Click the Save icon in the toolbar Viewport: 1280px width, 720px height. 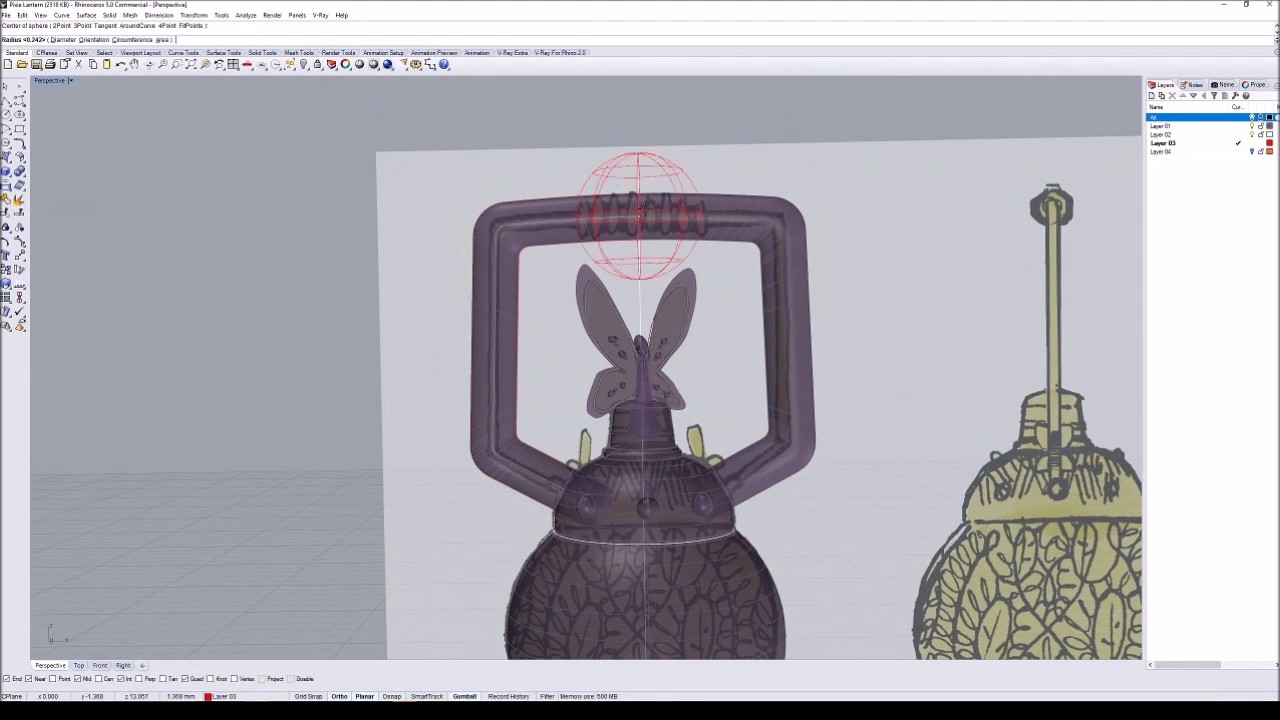click(x=36, y=64)
